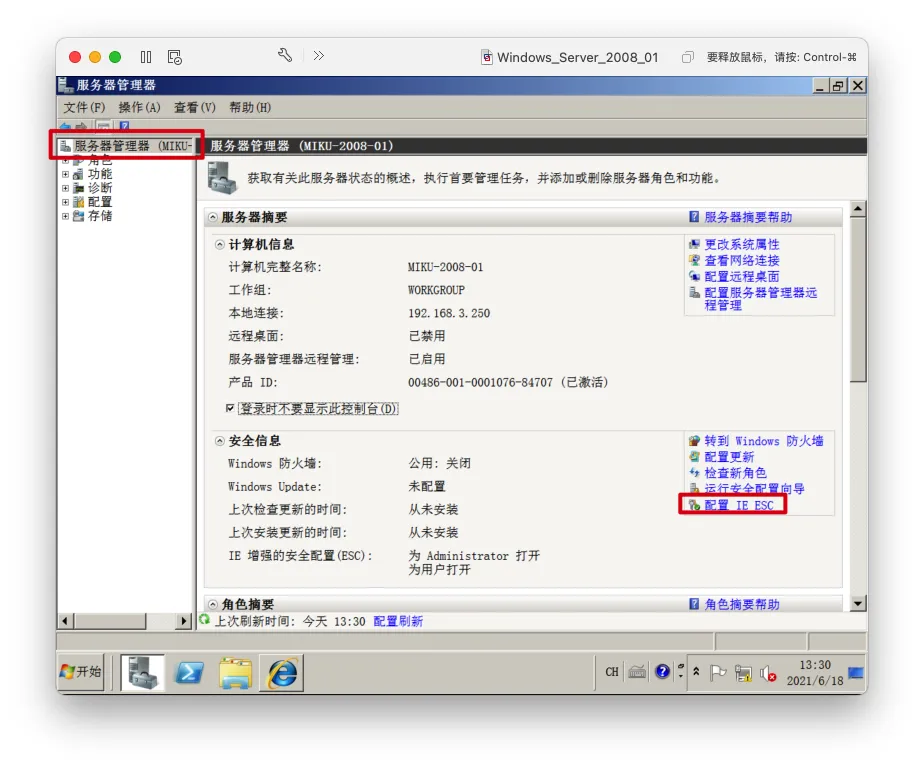Click 配置刷新 link at bottom
This screenshot has height=769, width=924.
398,621
